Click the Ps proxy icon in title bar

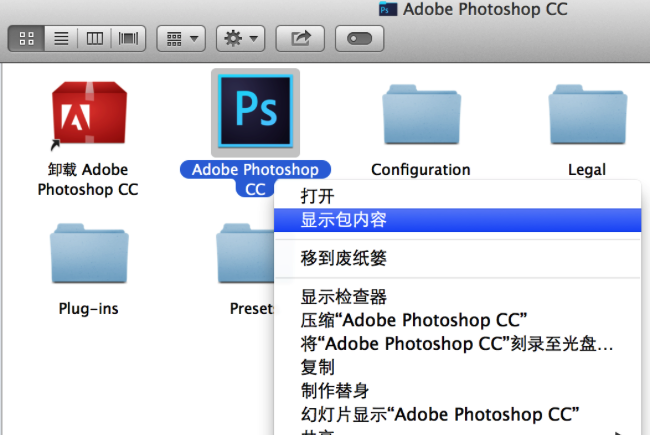(388, 9)
